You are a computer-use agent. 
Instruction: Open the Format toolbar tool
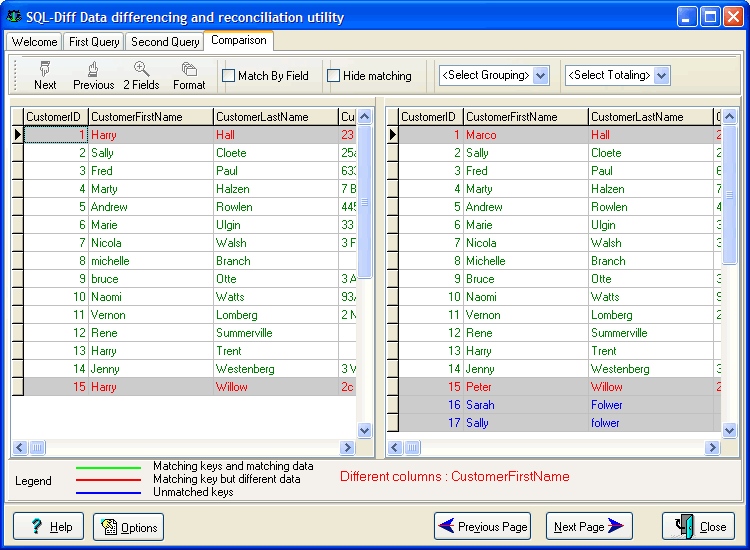coord(189,76)
